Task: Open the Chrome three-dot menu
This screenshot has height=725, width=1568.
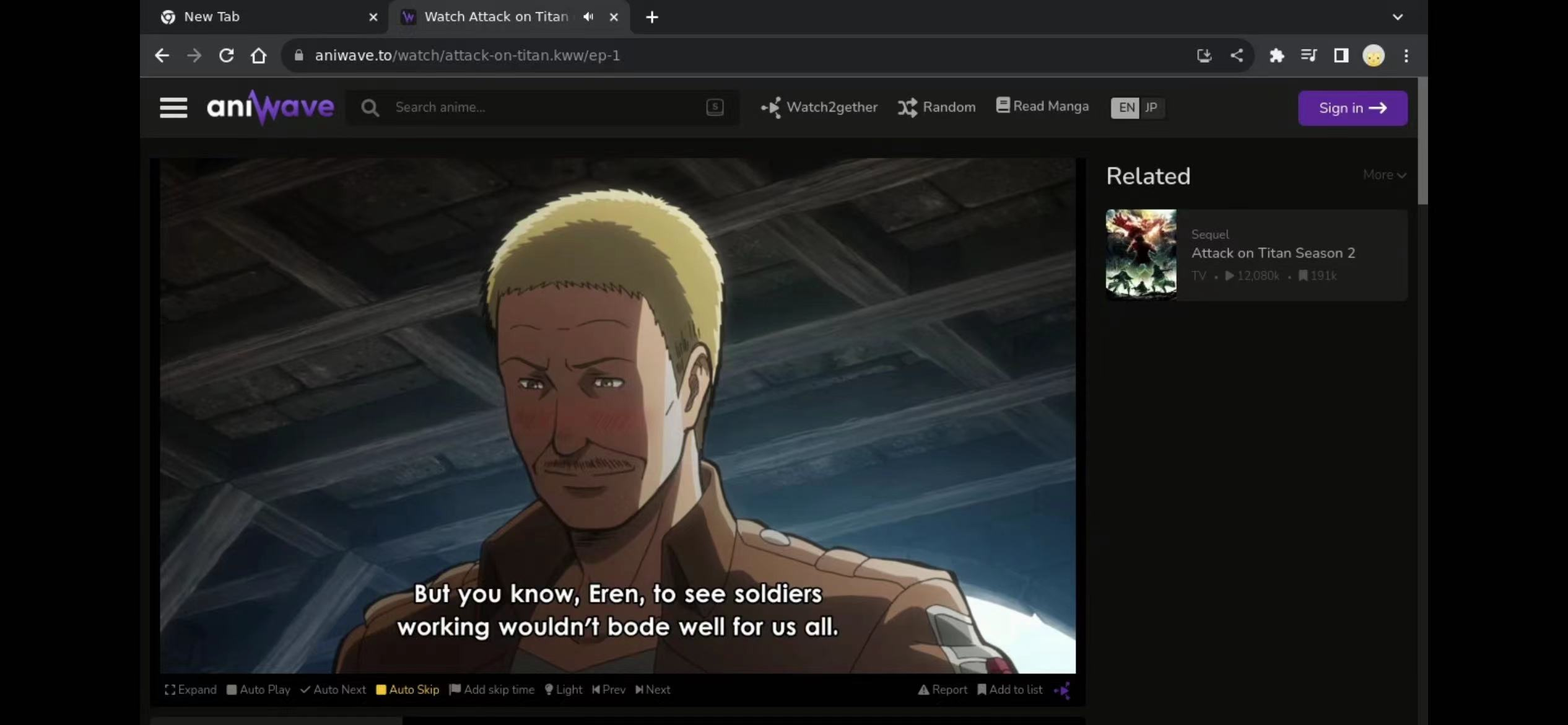Action: [x=1406, y=56]
